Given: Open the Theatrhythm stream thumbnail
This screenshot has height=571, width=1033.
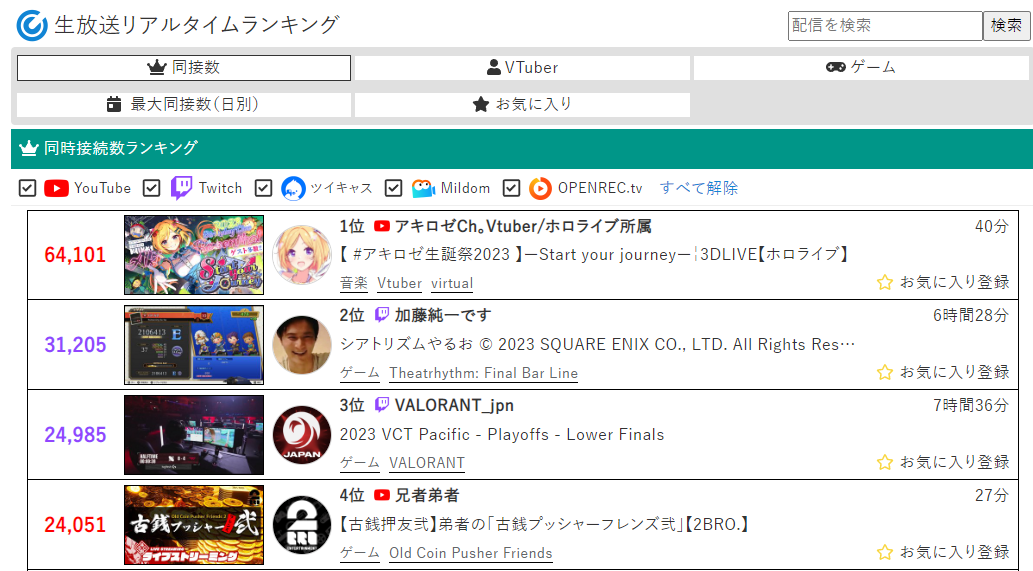Looking at the screenshot, I should [x=194, y=345].
